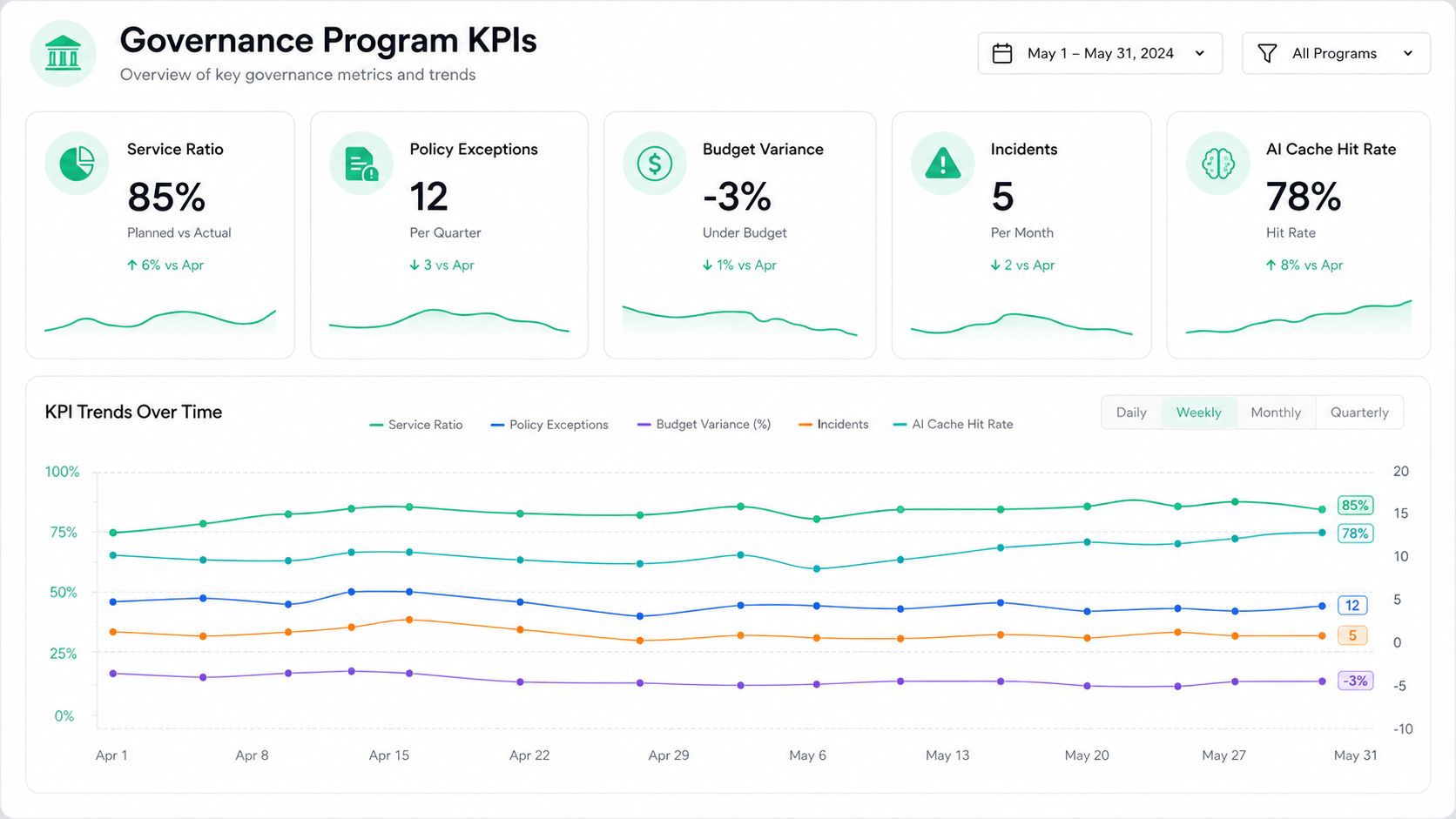Viewport: 1456px width, 819px height.
Task: Click the governance building logo icon
Action: tap(63, 54)
